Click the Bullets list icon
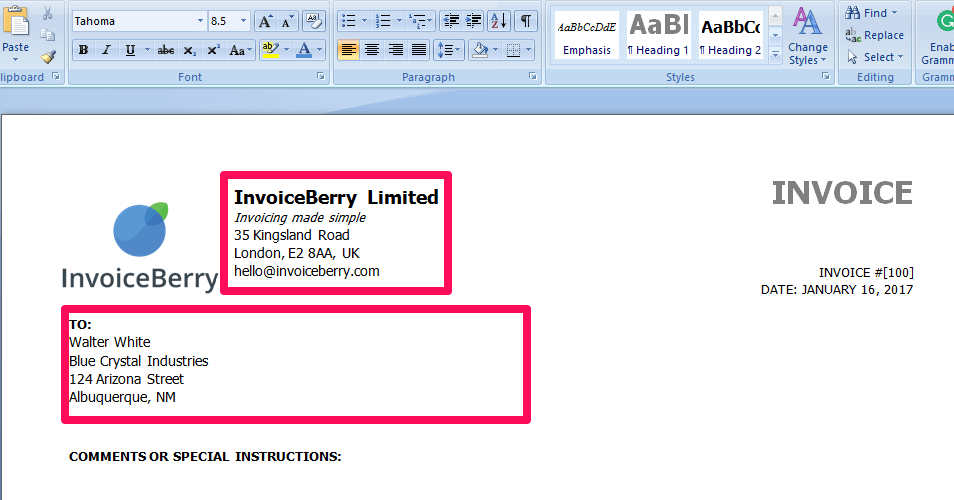 (349, 21)
